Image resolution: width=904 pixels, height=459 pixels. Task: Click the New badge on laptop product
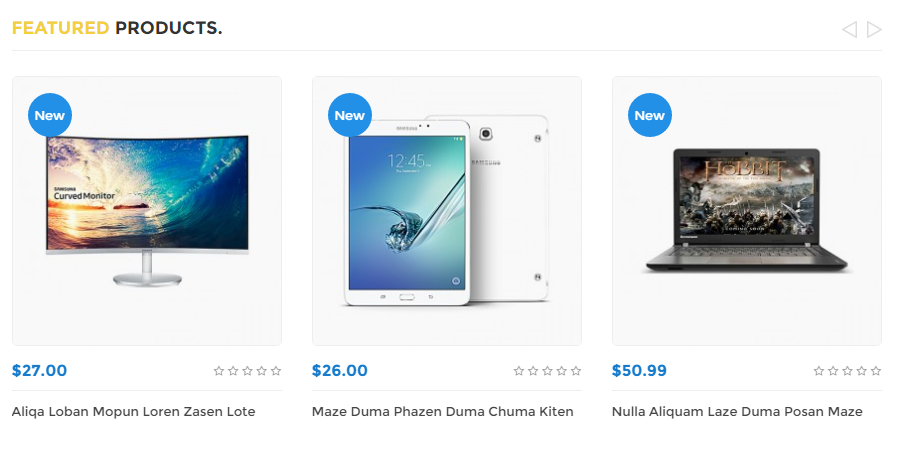click(x=650, y=115)
